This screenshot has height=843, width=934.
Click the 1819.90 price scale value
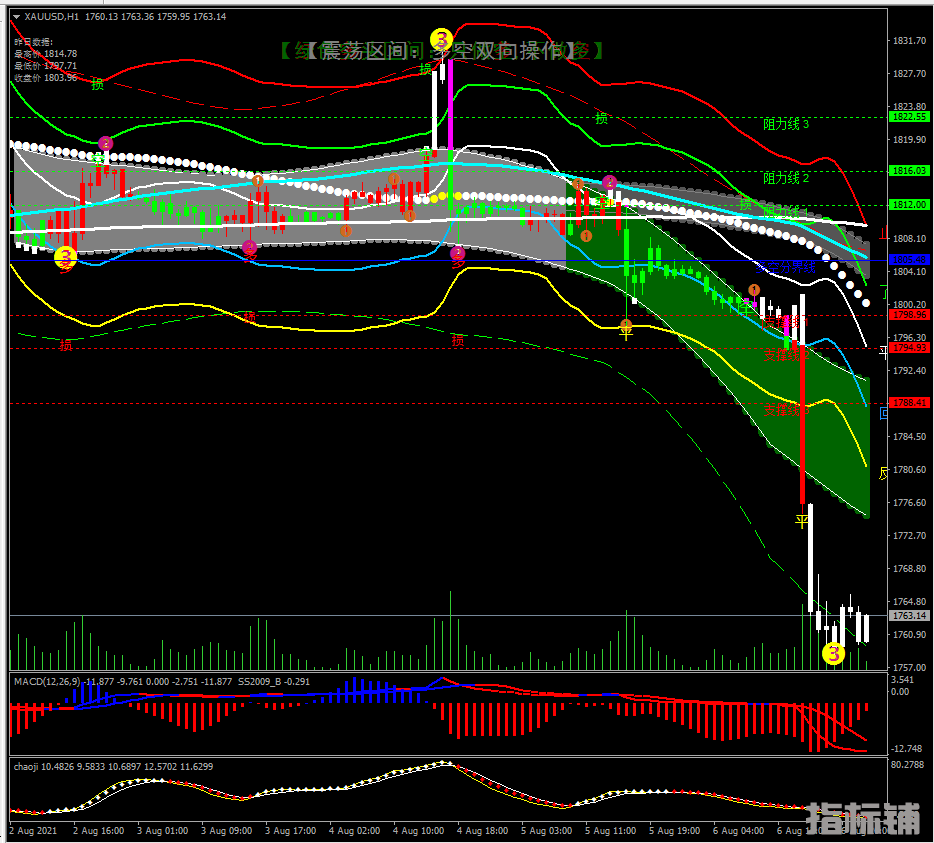click(909, 139)
